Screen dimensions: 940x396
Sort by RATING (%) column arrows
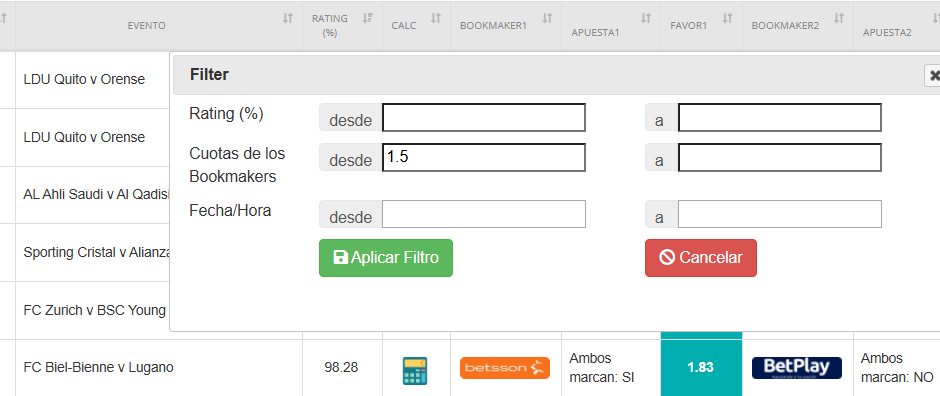click(x=368, y=19)
